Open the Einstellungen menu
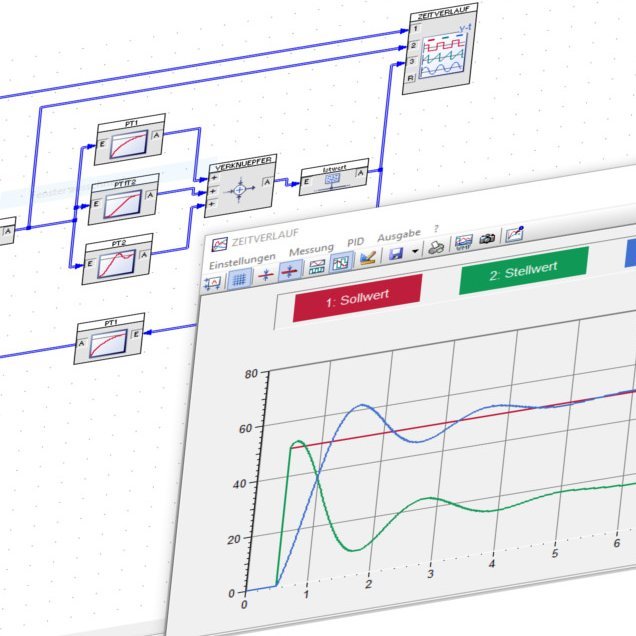The width and height of the screenshot is (636, 636). tap(242, 261)
